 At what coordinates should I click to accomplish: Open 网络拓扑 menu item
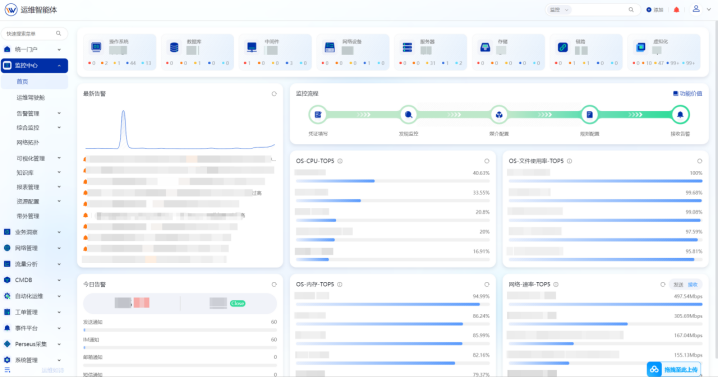(28, 142)
